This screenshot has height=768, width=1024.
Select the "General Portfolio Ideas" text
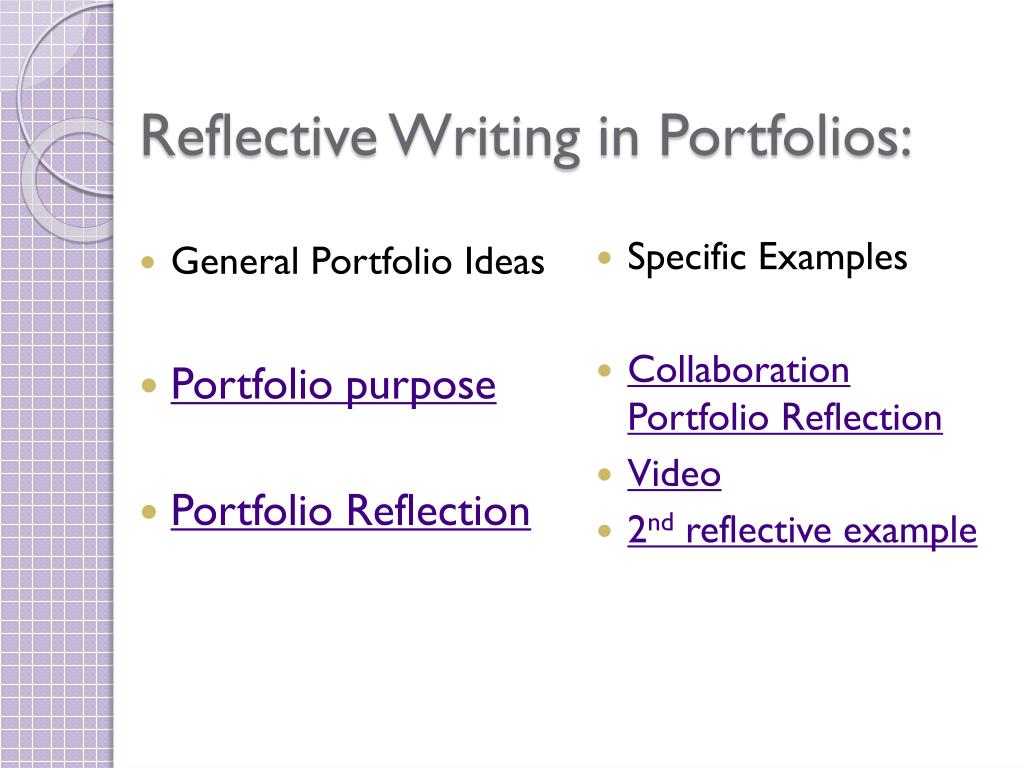click(x=358, y=261)
